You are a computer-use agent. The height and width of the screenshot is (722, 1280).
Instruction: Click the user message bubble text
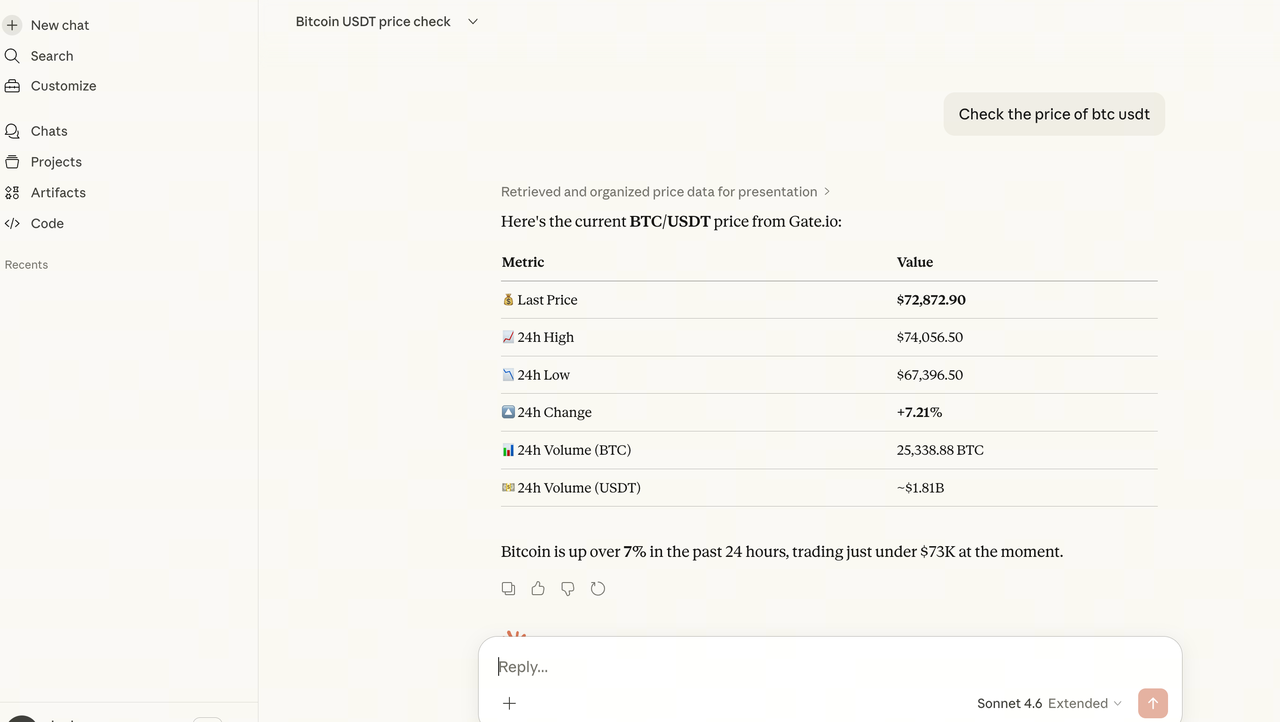pyautogui.click(x=1054, y=115)
